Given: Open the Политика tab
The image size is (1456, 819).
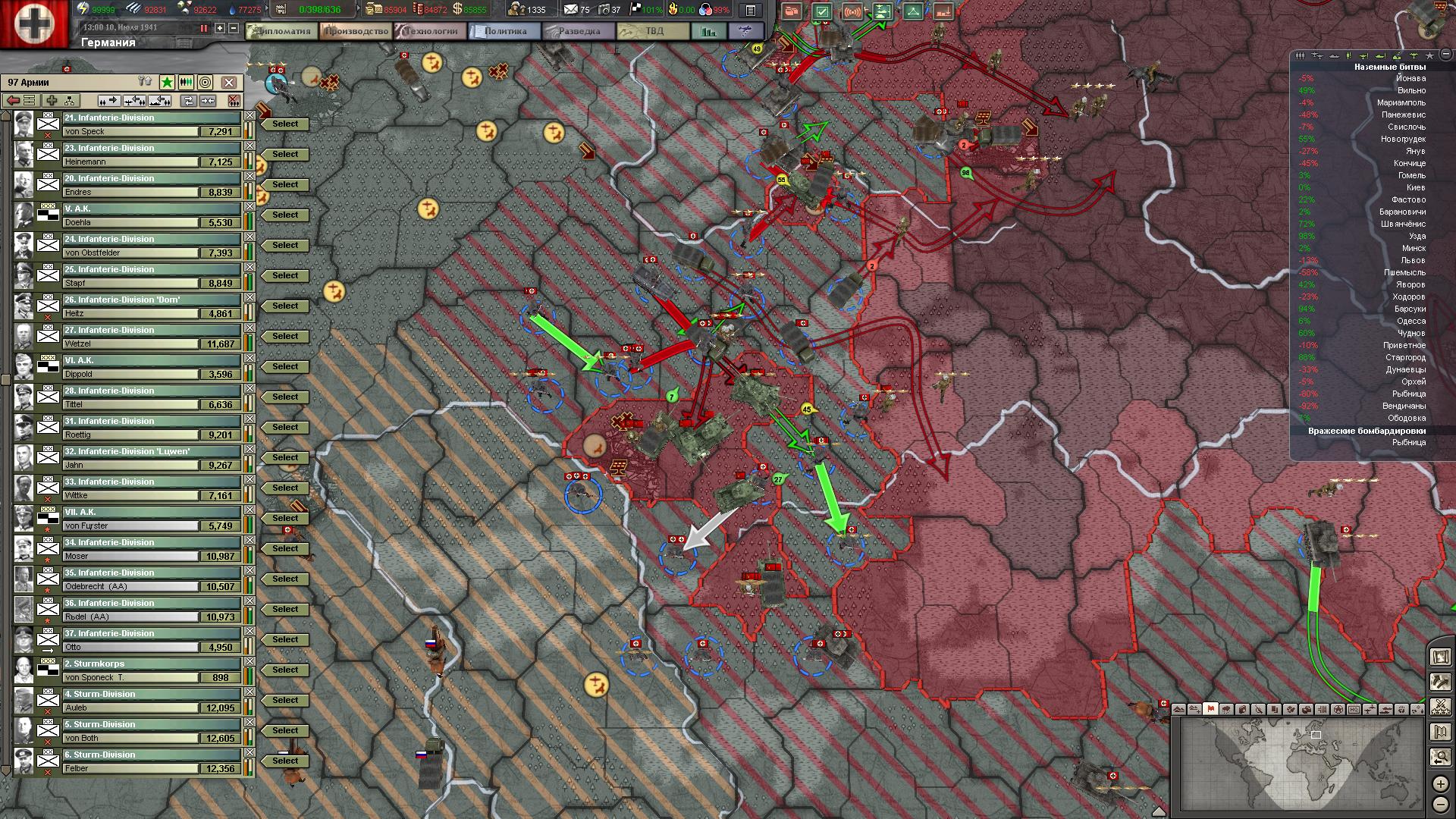Looking at the screenshot, I should (505, 31).
